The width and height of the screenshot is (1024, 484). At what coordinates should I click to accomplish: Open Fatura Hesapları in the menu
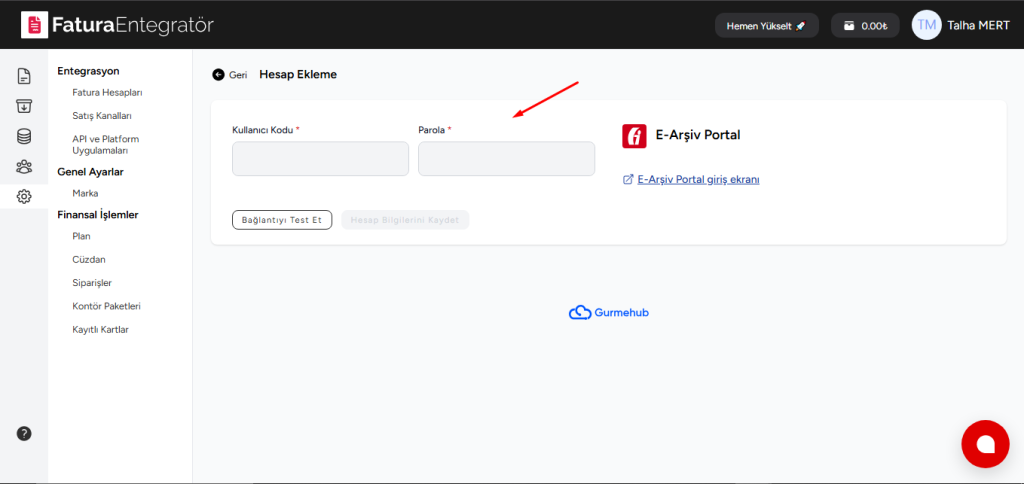click(108, 92)
